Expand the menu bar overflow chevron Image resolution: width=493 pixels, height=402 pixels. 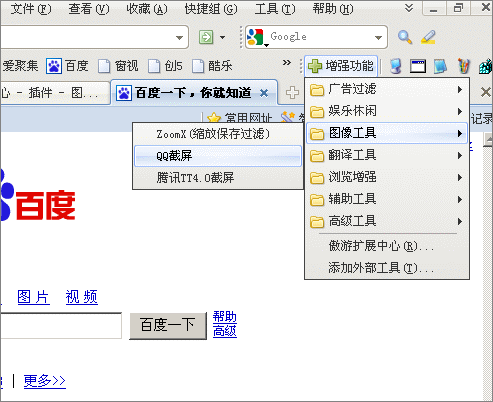click(409, 8)
